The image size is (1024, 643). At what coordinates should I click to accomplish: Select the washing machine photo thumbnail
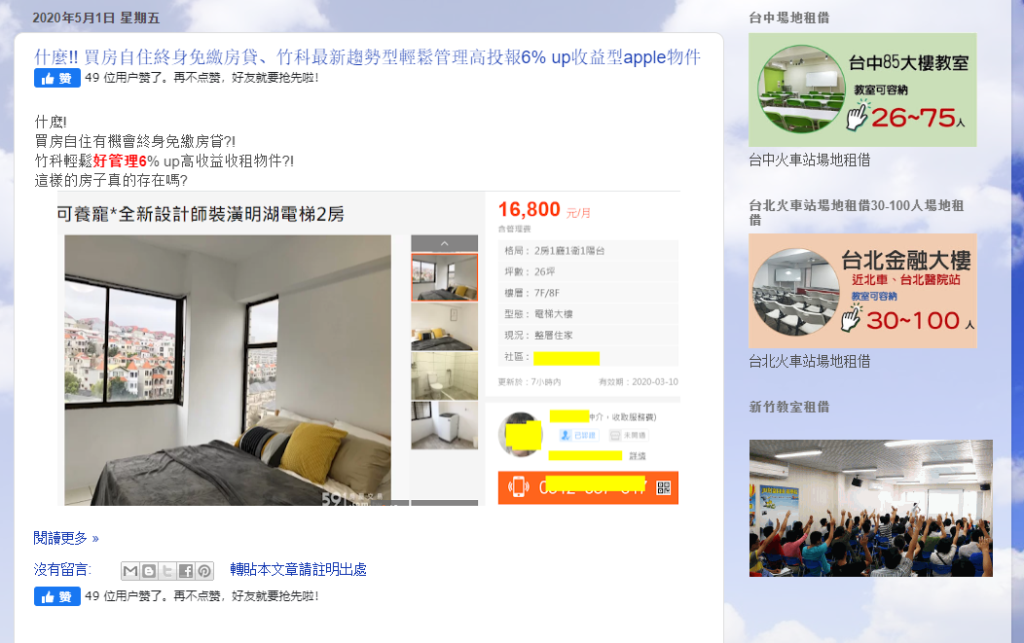click(x=444, y=426)
